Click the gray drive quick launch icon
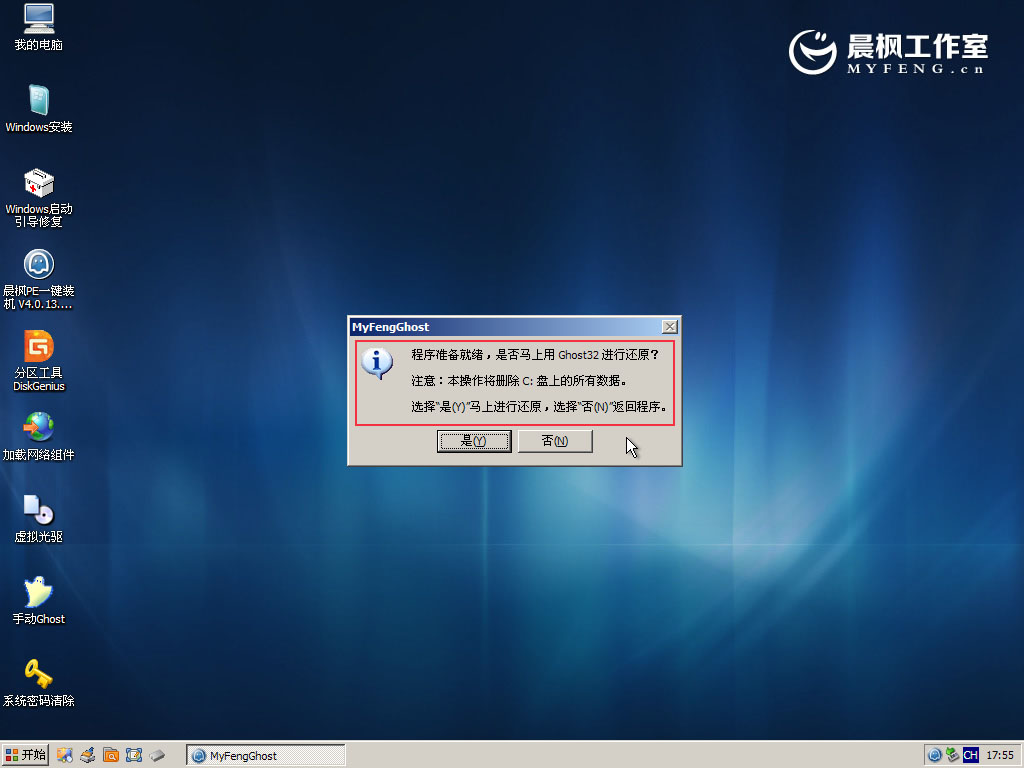The image size is (1024, 768). [x=157, y=755]
